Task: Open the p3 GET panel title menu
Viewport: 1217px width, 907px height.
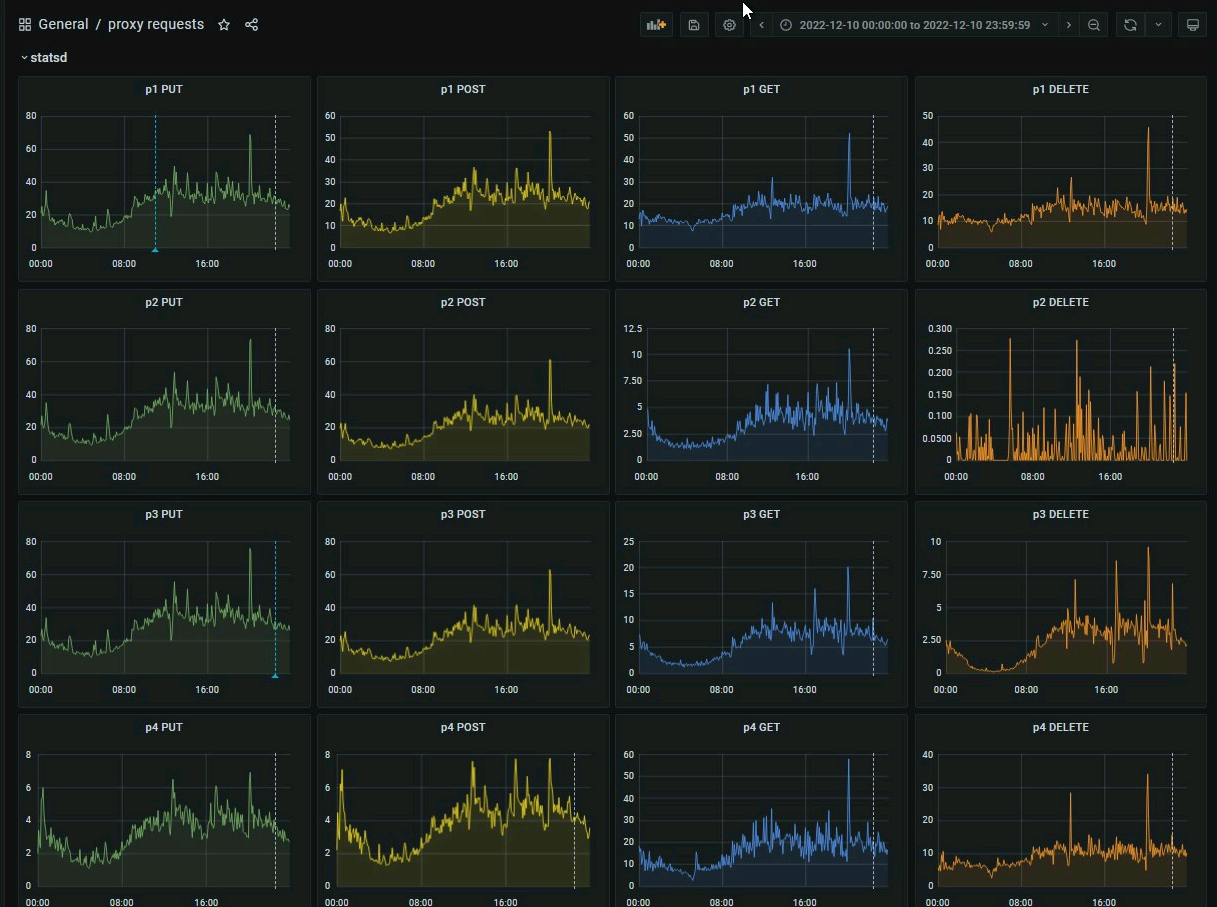Action: coord(761,514)
